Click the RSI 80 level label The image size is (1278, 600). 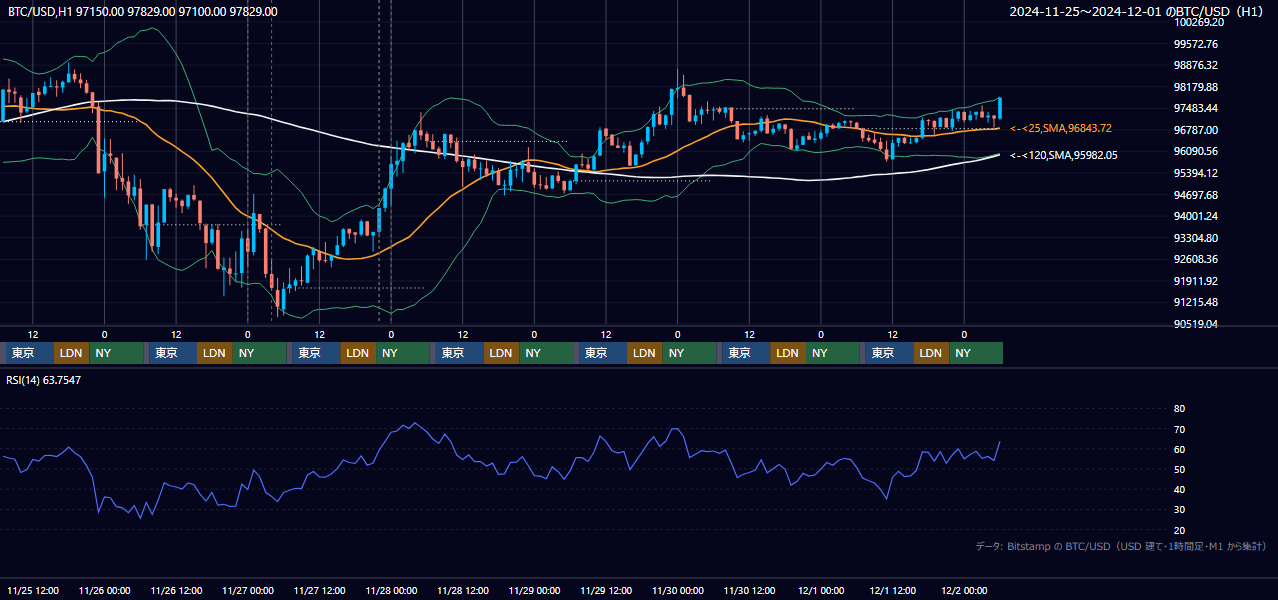click(x=1179, y=409)
